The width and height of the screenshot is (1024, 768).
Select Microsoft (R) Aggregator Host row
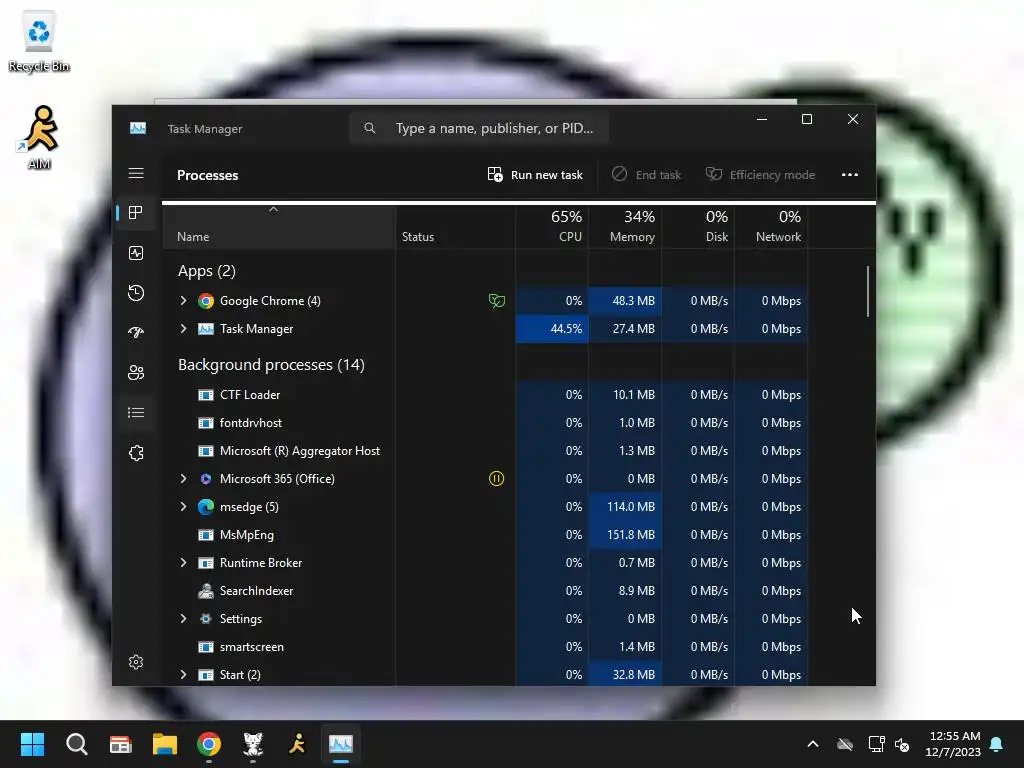(x=485, y=451)
